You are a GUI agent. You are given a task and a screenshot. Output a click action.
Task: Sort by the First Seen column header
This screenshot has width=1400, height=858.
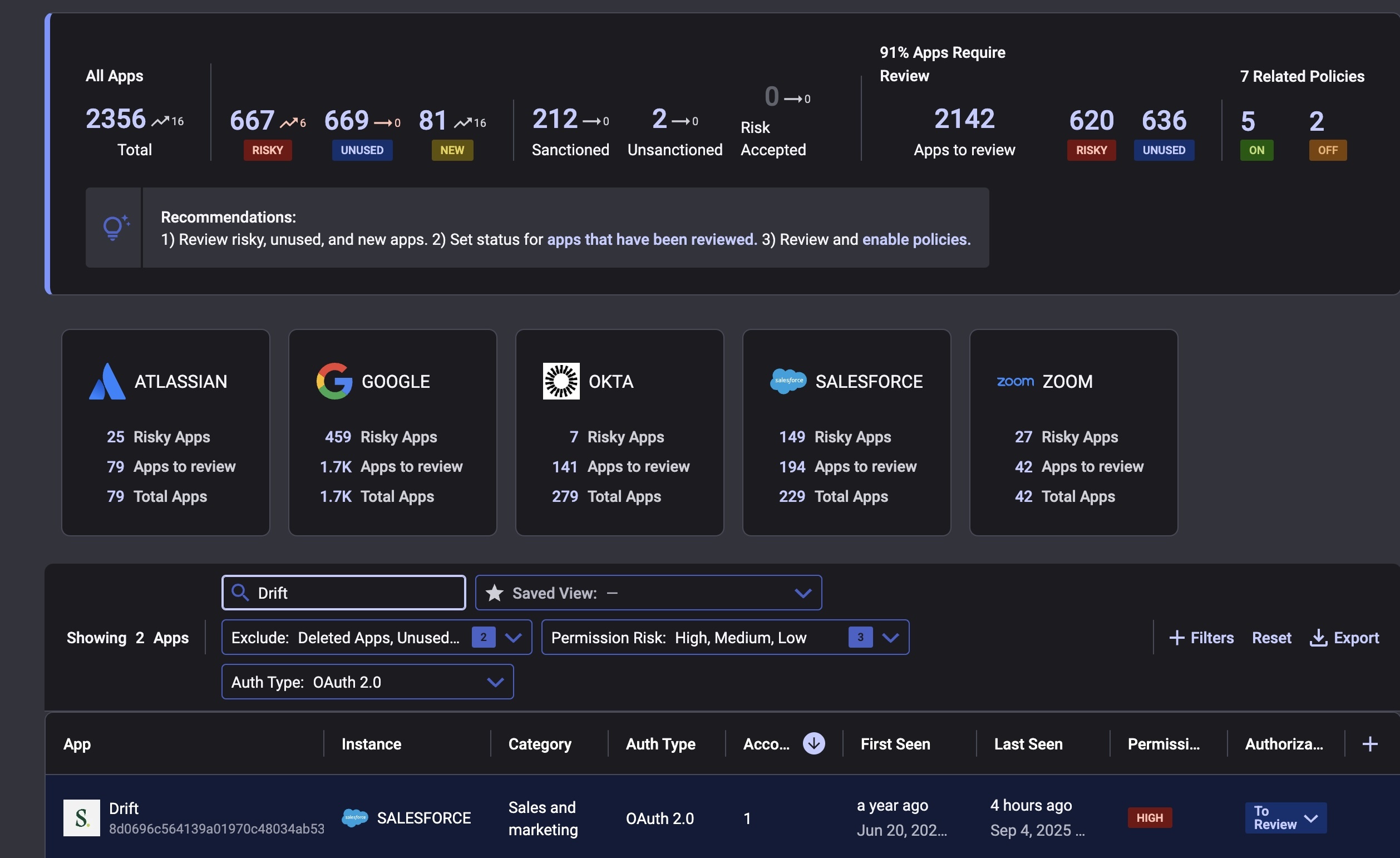(895, 744)
